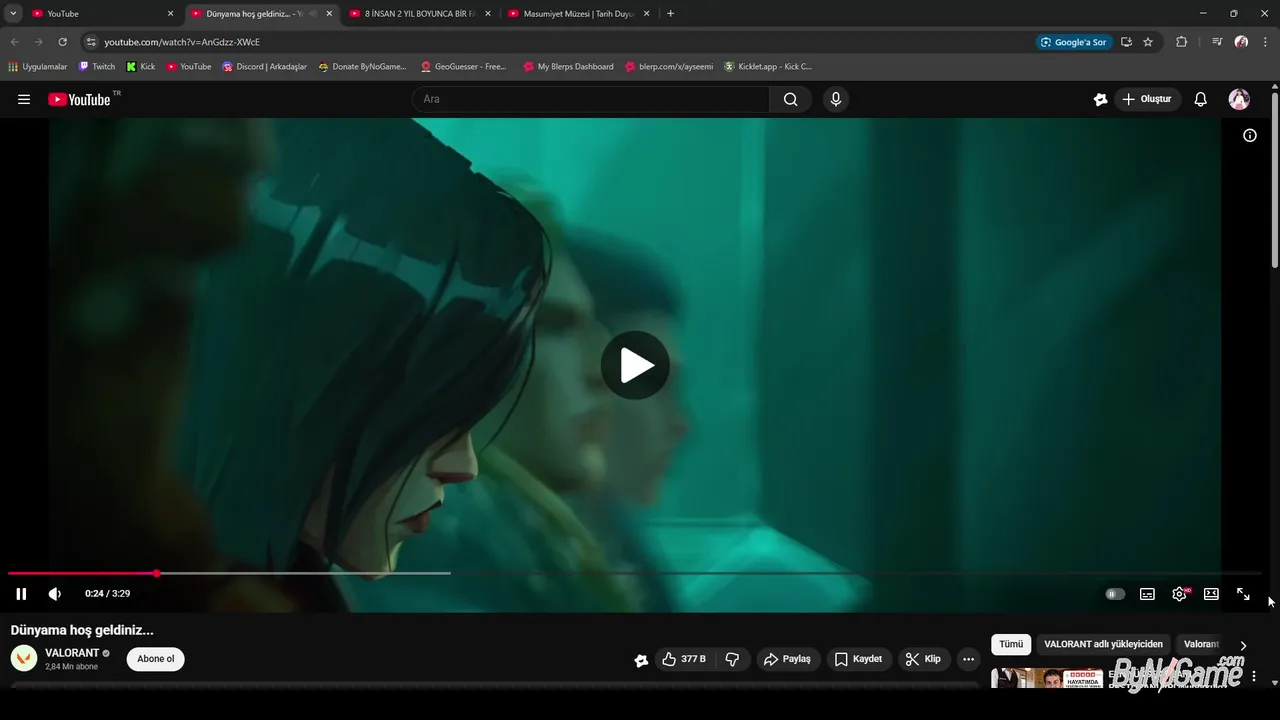Open a new browser tab
Viewport: 1280px width, 720px height.
(x=670, y=14)
